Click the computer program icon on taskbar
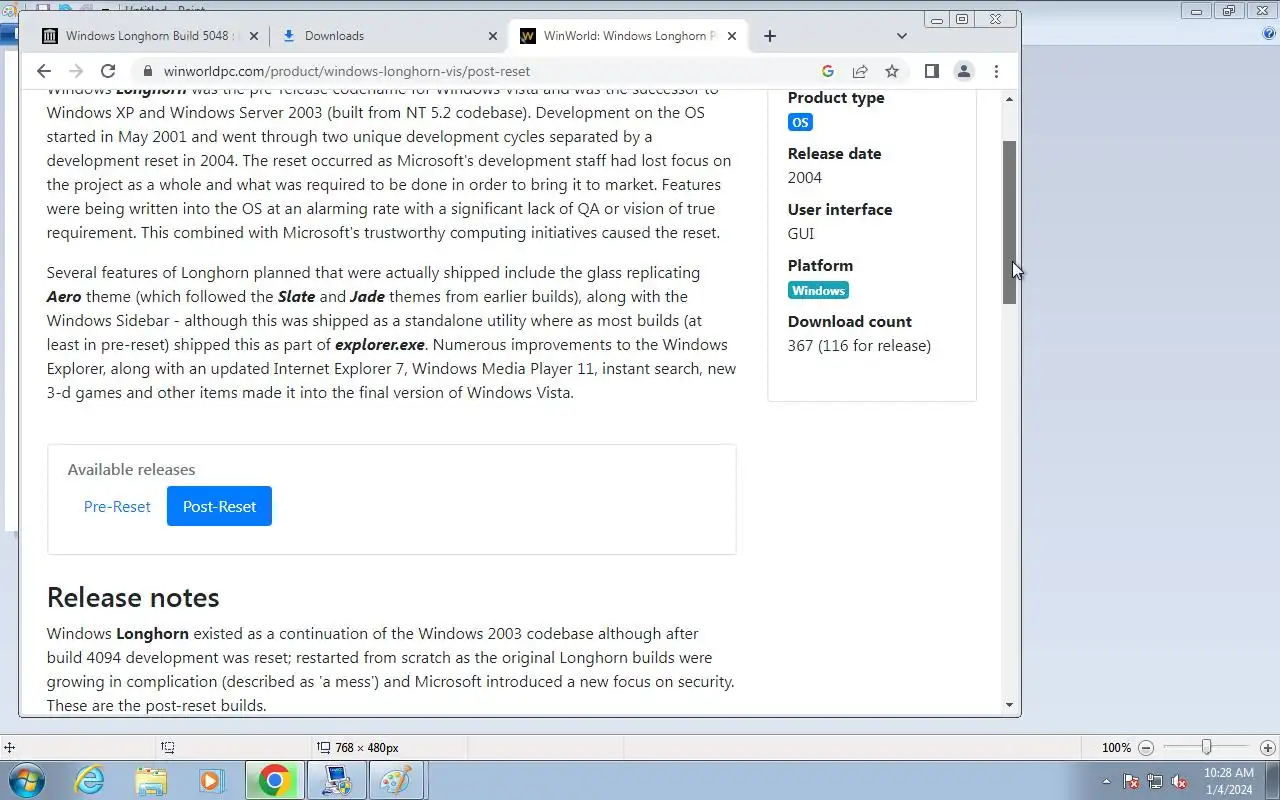The height and width of the screenshot is (800, 1280). (x=336, y=780)
